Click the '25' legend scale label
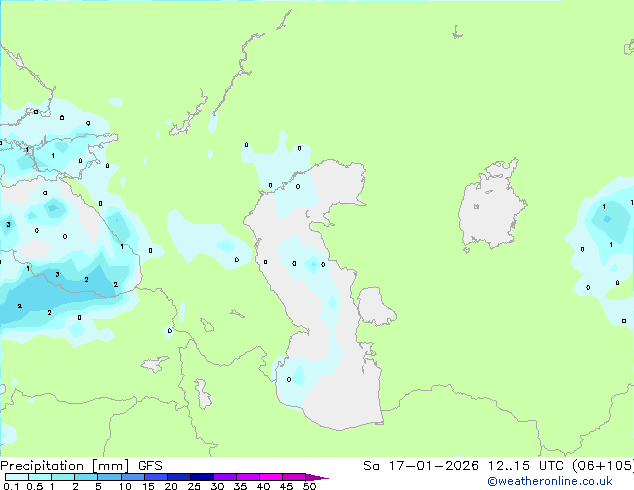 (x=194, y=486)
